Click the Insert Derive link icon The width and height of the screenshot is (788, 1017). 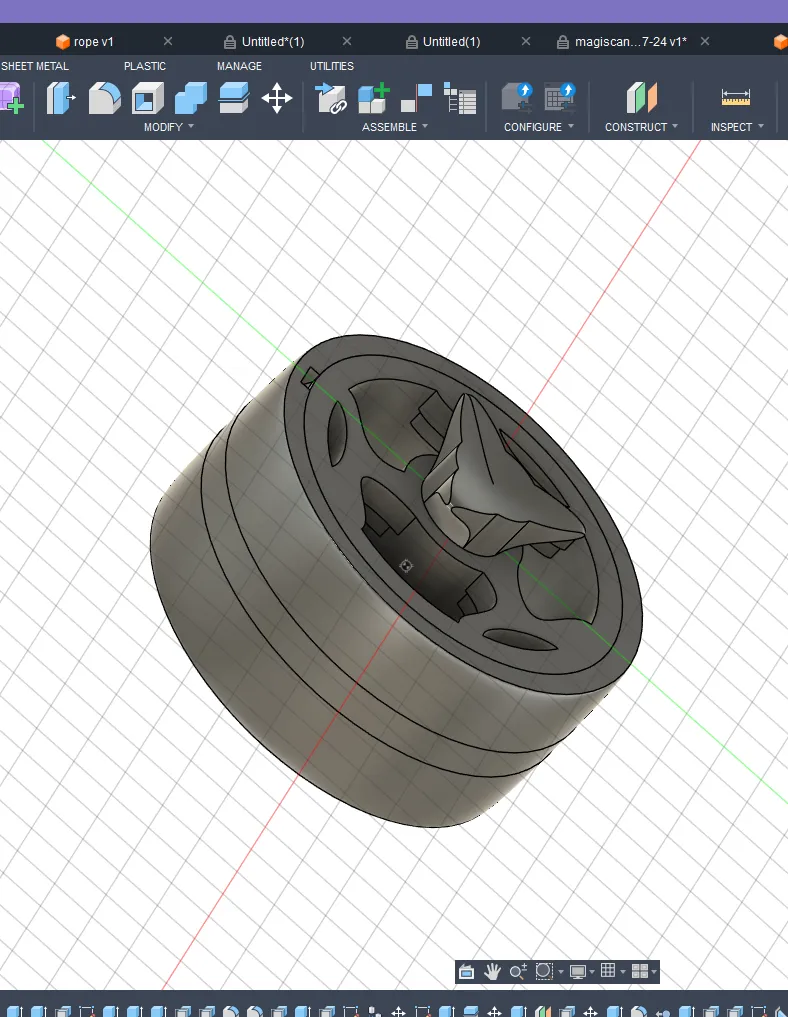pyautogui.click(x=330, y=98)
